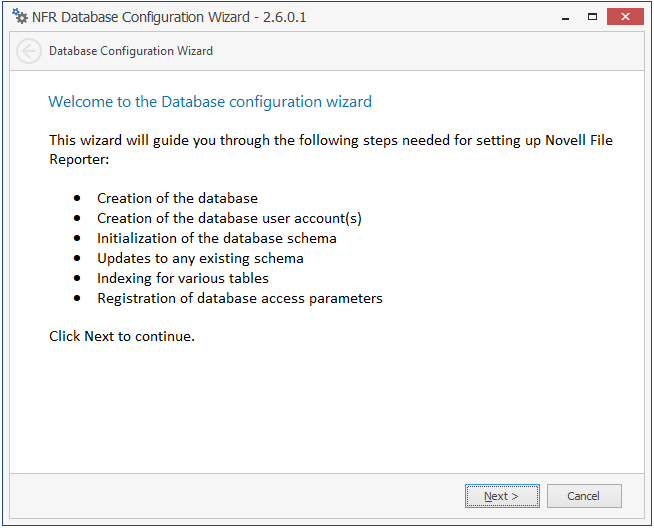Click 'Initialization of the database schema' text
The height and width of the screenshot is (528, 654).
[x=216, y=238]
